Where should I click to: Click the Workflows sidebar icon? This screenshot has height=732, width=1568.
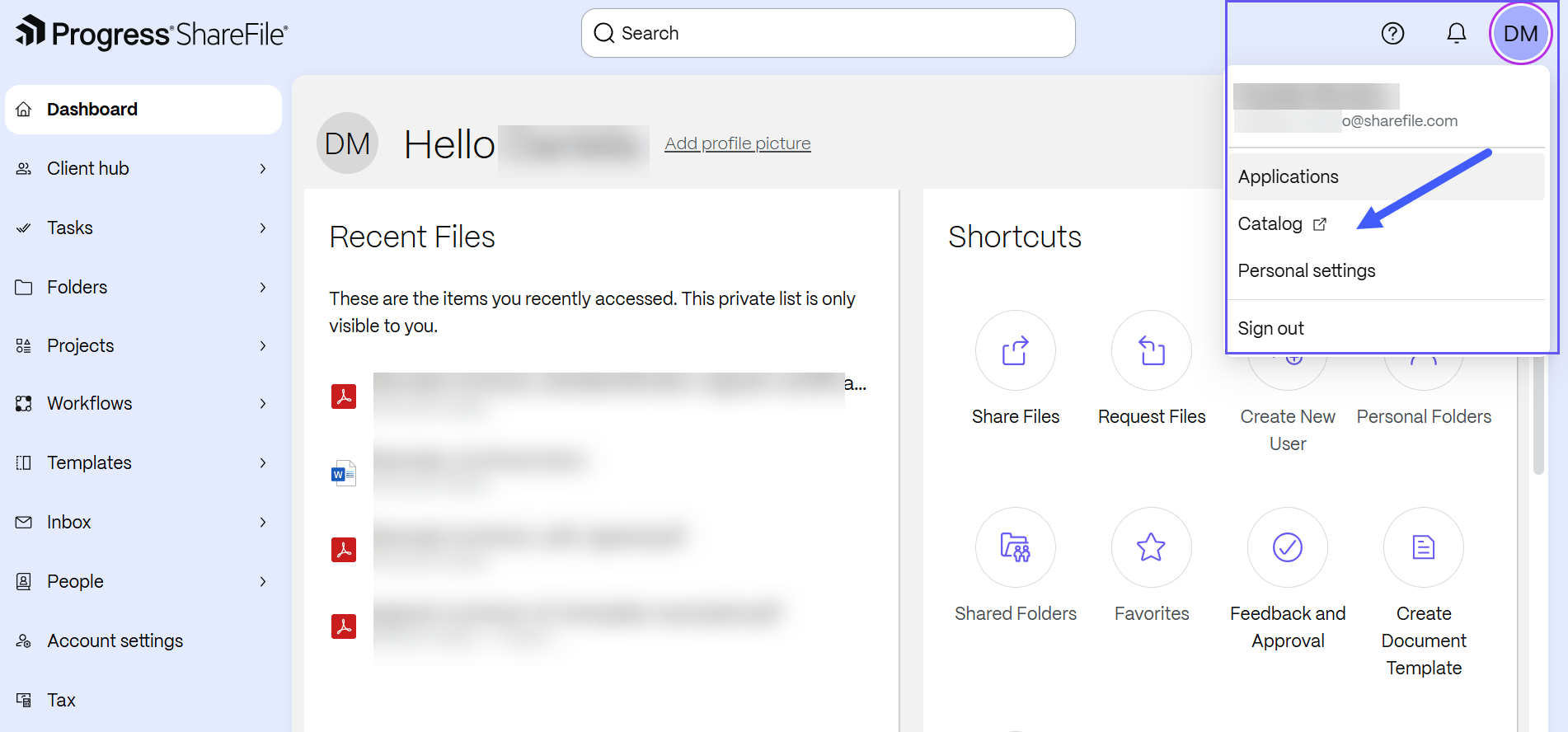pos(24,404)
